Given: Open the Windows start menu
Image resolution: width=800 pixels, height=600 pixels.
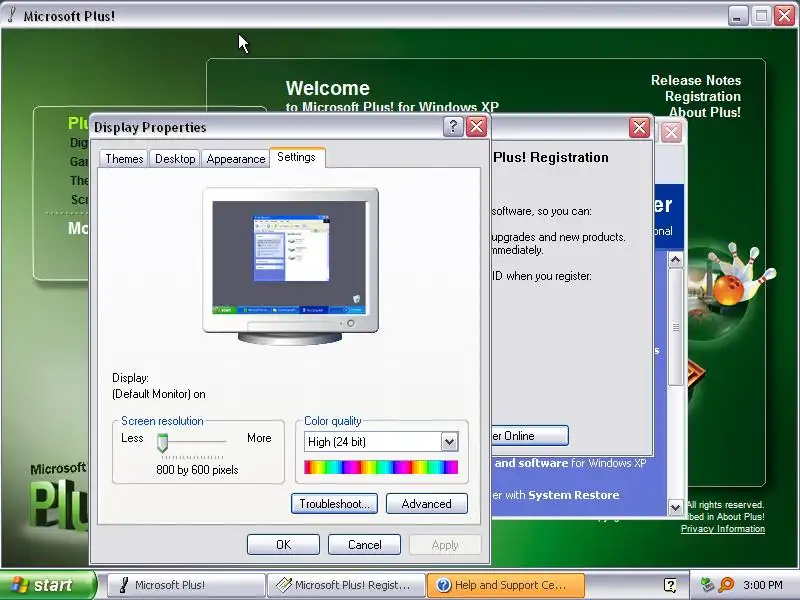Looking at the screenshot, I should pos(48,585).
